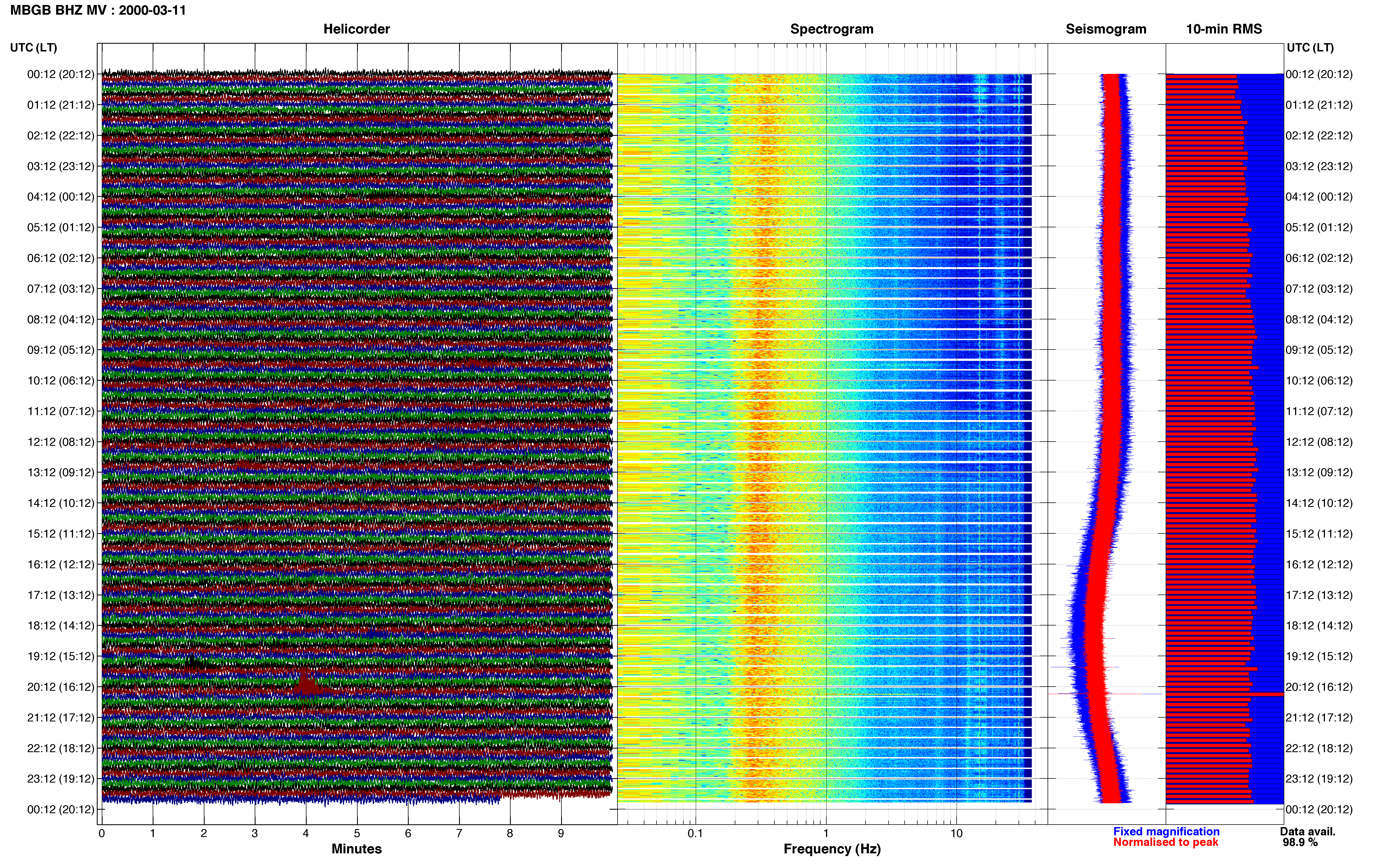Image resolution: width=1388 pixels, height=868 pixels.
Task: Click the left time label 14:12 (10:12)
Action: tap(61, 503)
